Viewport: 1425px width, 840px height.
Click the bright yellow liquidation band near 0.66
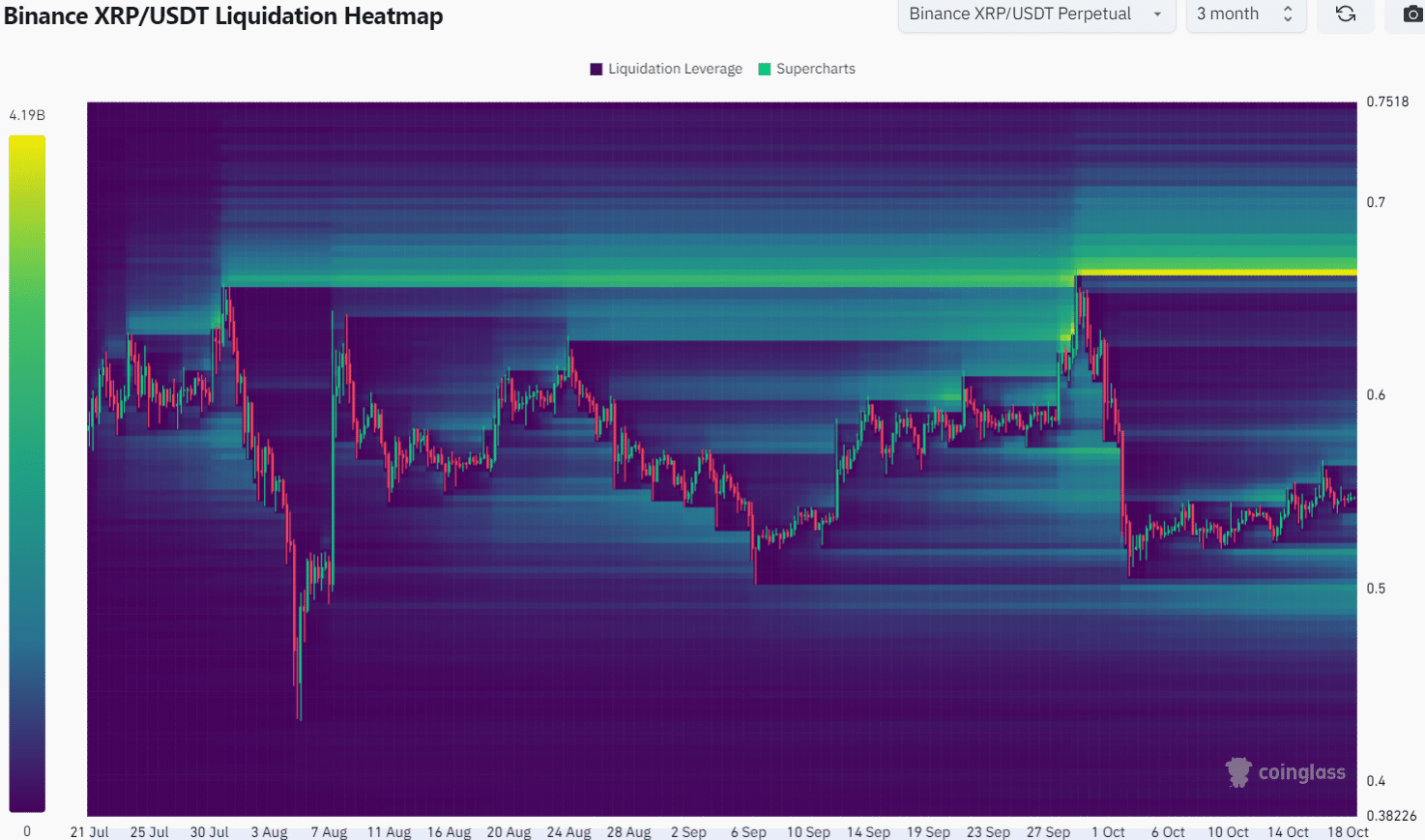(1216, 272)
